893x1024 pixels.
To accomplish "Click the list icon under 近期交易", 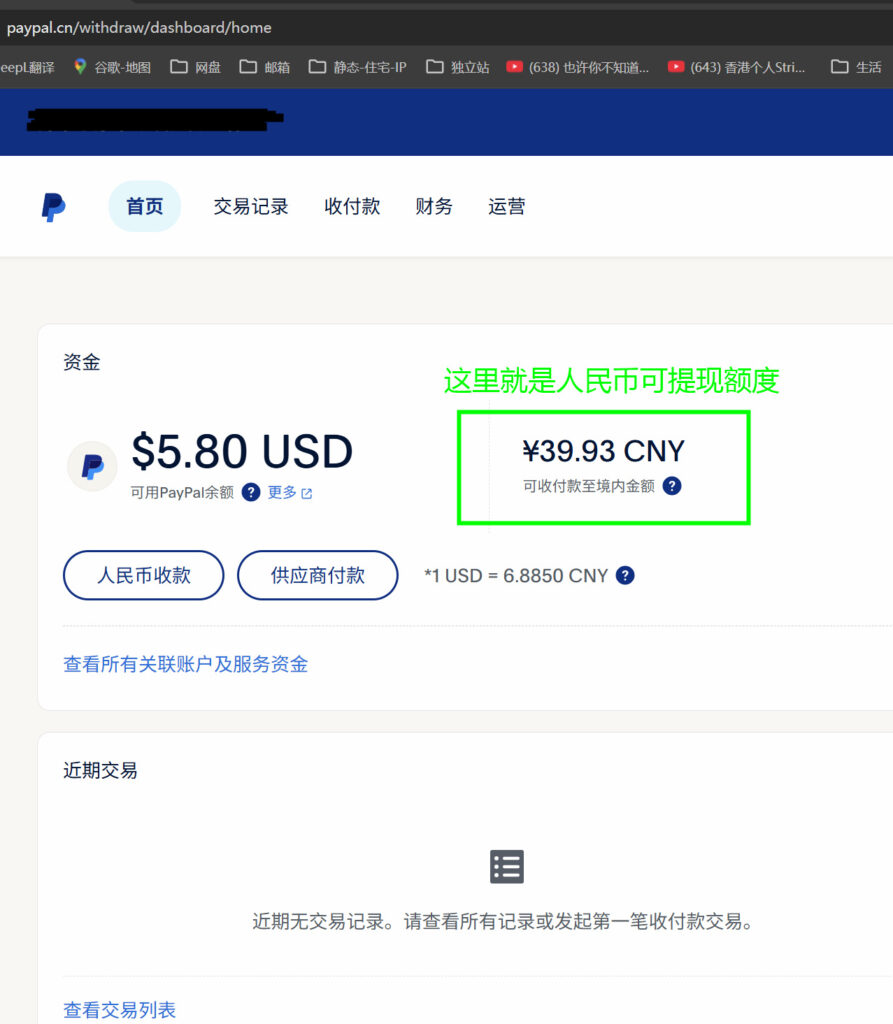I will [507, 867].
